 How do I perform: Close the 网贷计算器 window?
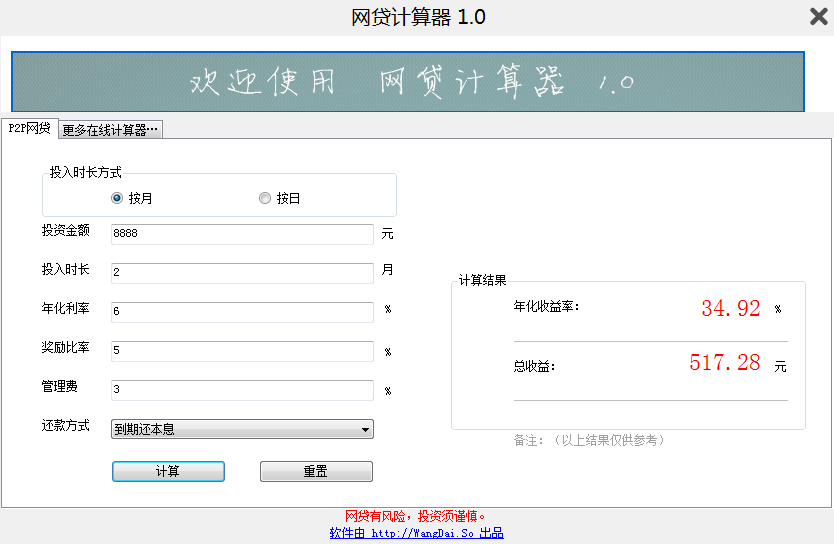pyautogui.click(x=819, y=16)
